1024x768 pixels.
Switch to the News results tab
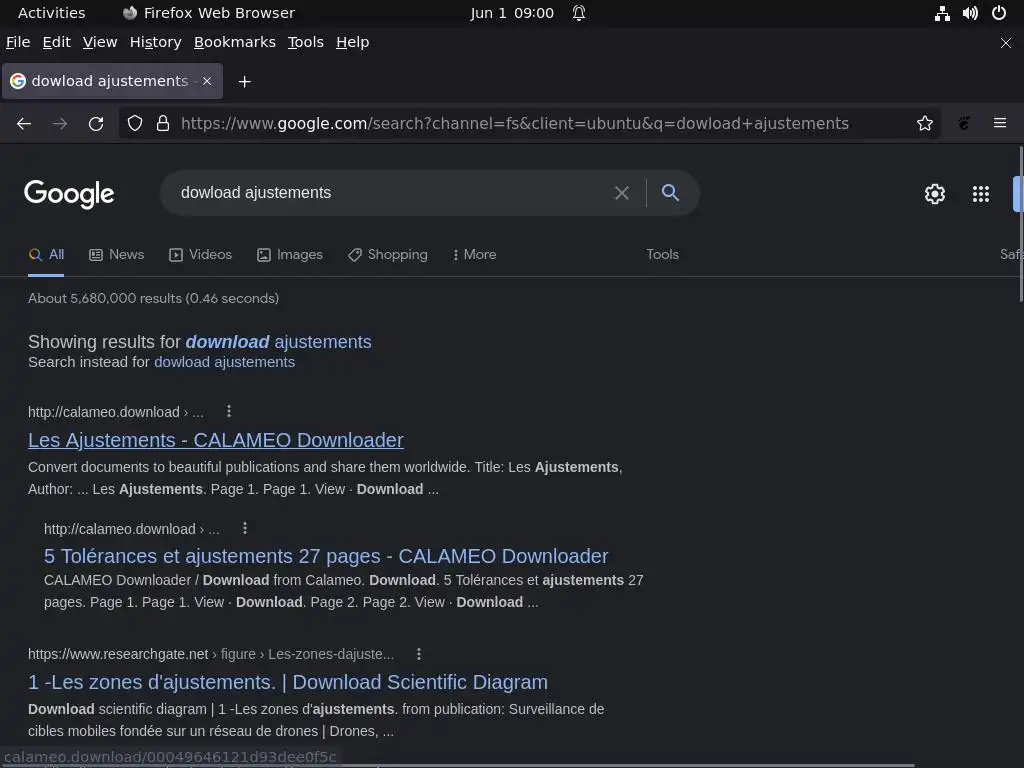tap(116, 255)
